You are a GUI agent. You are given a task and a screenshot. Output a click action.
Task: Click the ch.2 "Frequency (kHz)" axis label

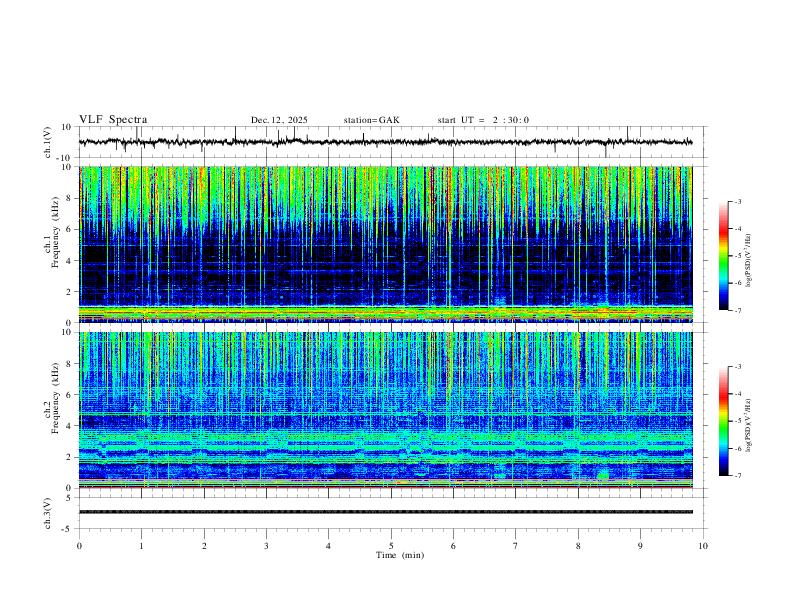tap(56, 398)
